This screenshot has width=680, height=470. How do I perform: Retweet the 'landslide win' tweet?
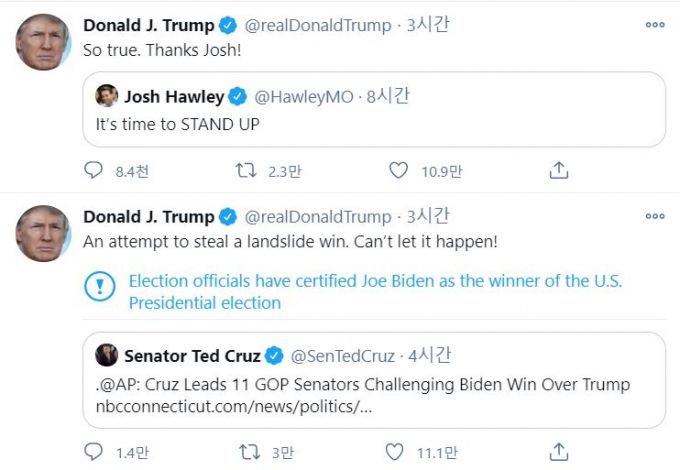coord(246,452)
